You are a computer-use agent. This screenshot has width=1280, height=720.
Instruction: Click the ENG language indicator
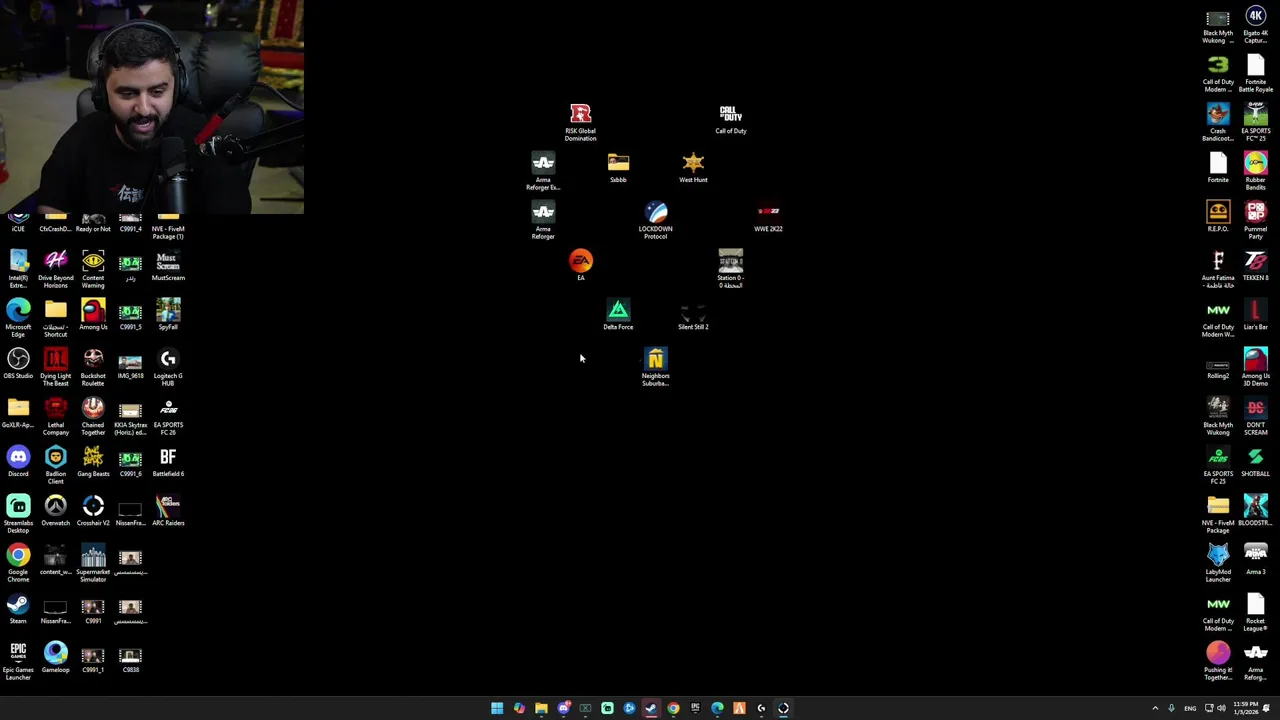pyautogui.click(x=1190, y=708)
